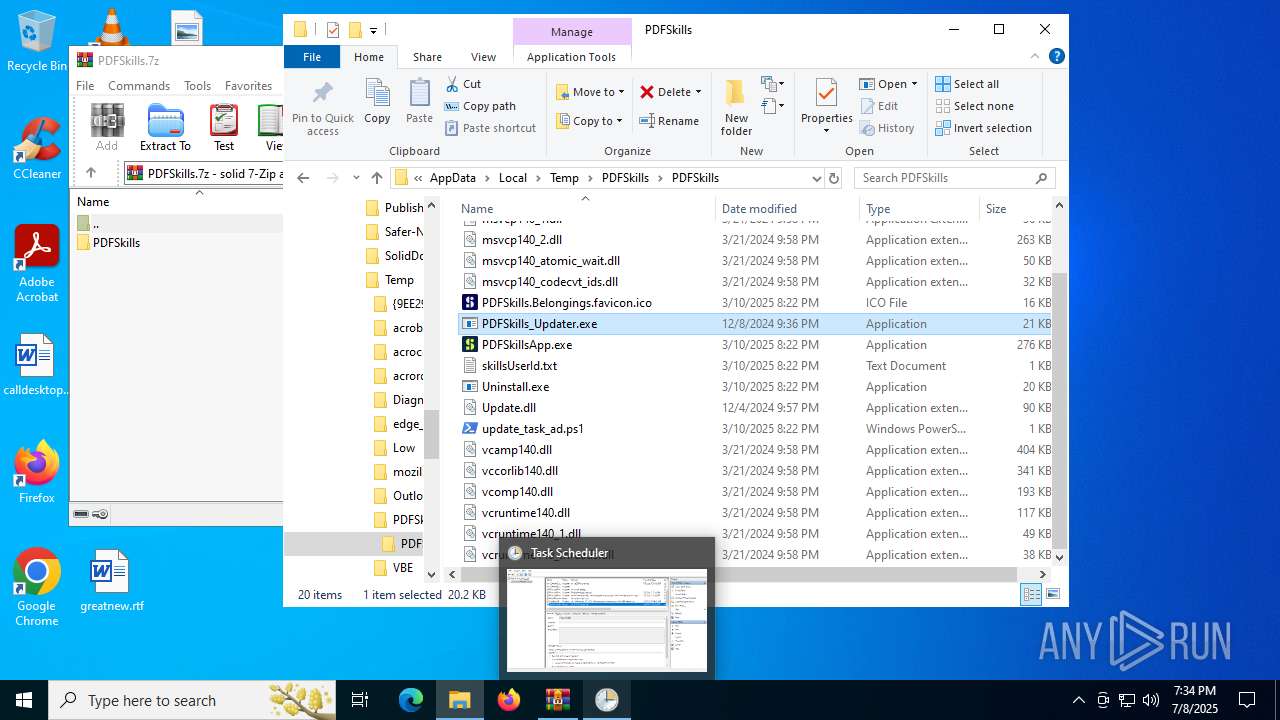
Task: Switch to View ribbon tab
Action: [483, 57]
